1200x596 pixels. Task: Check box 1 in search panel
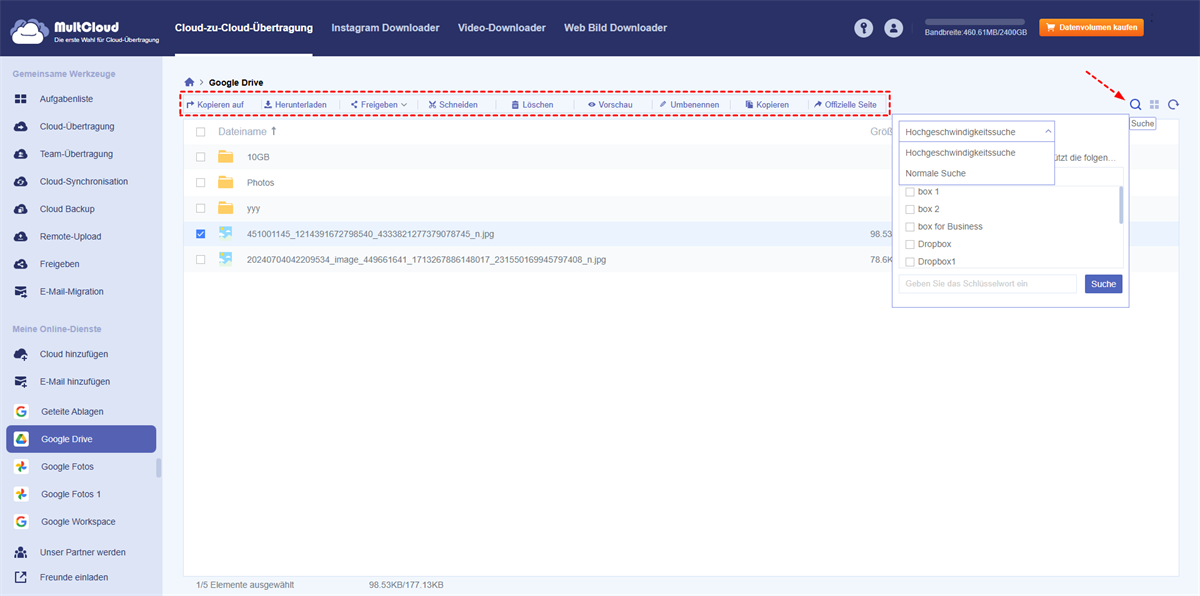click(x=909, y=191)
